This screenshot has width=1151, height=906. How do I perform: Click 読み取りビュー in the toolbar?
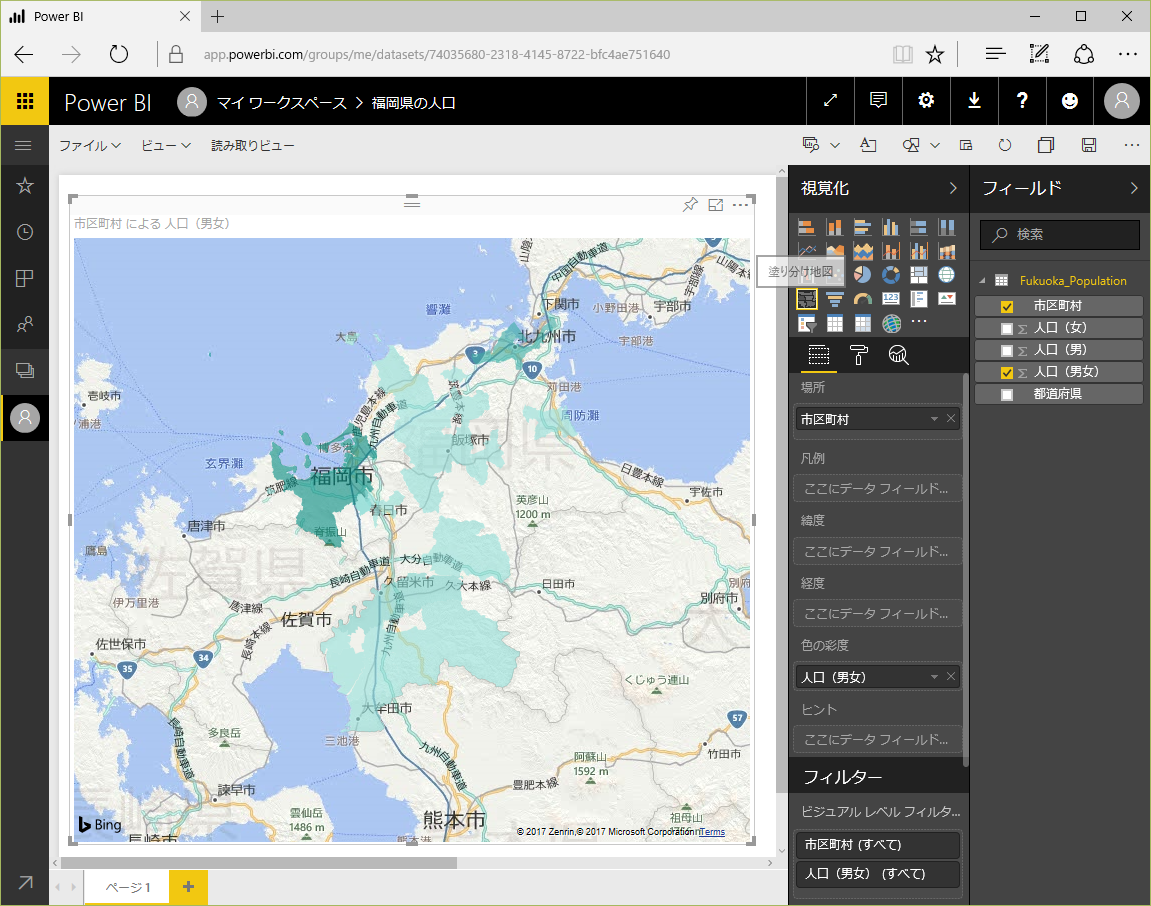pyautogui.click(x=253, y=145)
